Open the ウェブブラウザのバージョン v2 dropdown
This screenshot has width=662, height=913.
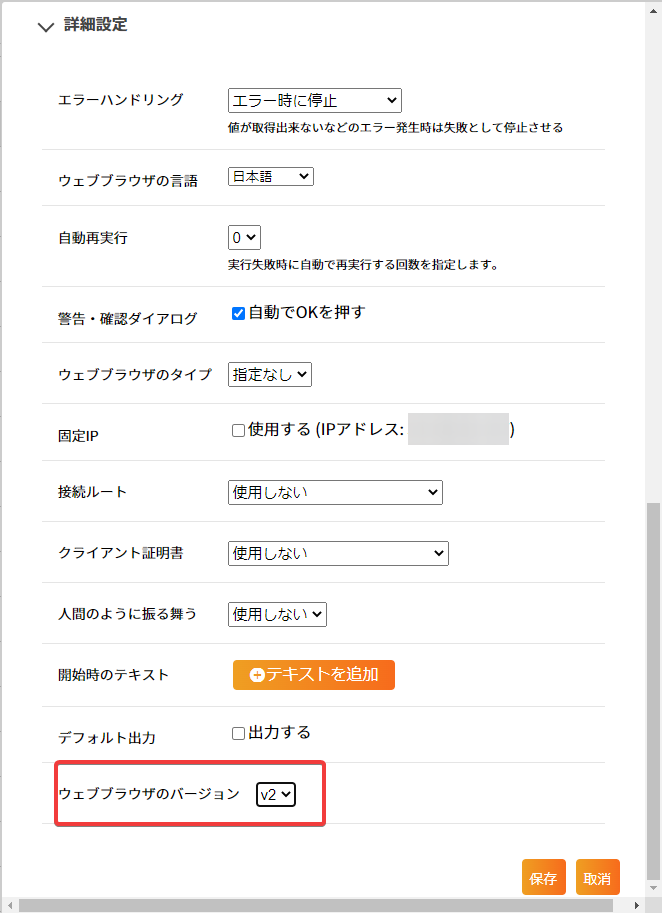click(276, 795)
